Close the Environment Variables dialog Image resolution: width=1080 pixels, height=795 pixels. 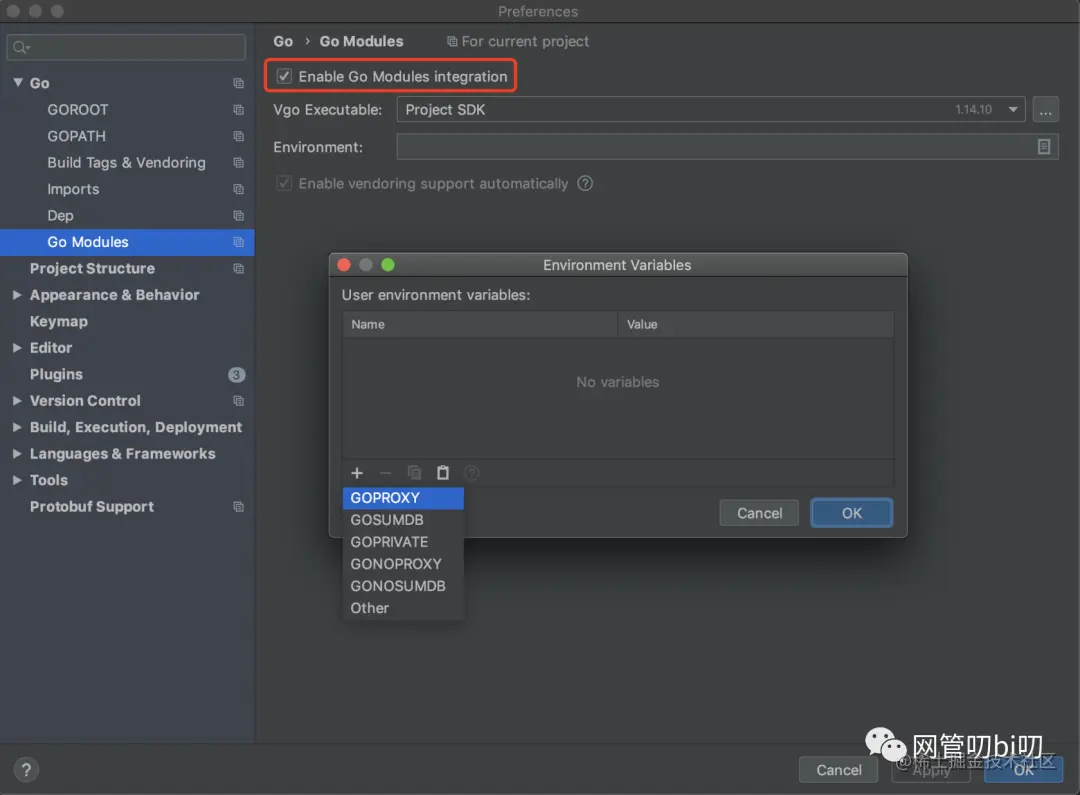pyautogui.click(x=344, y=265)
